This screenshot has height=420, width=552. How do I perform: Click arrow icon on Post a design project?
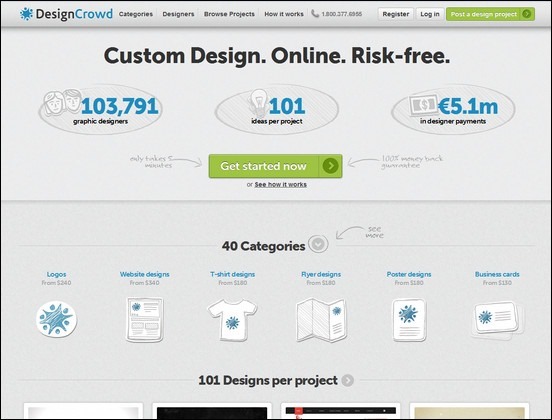(527, 14)
